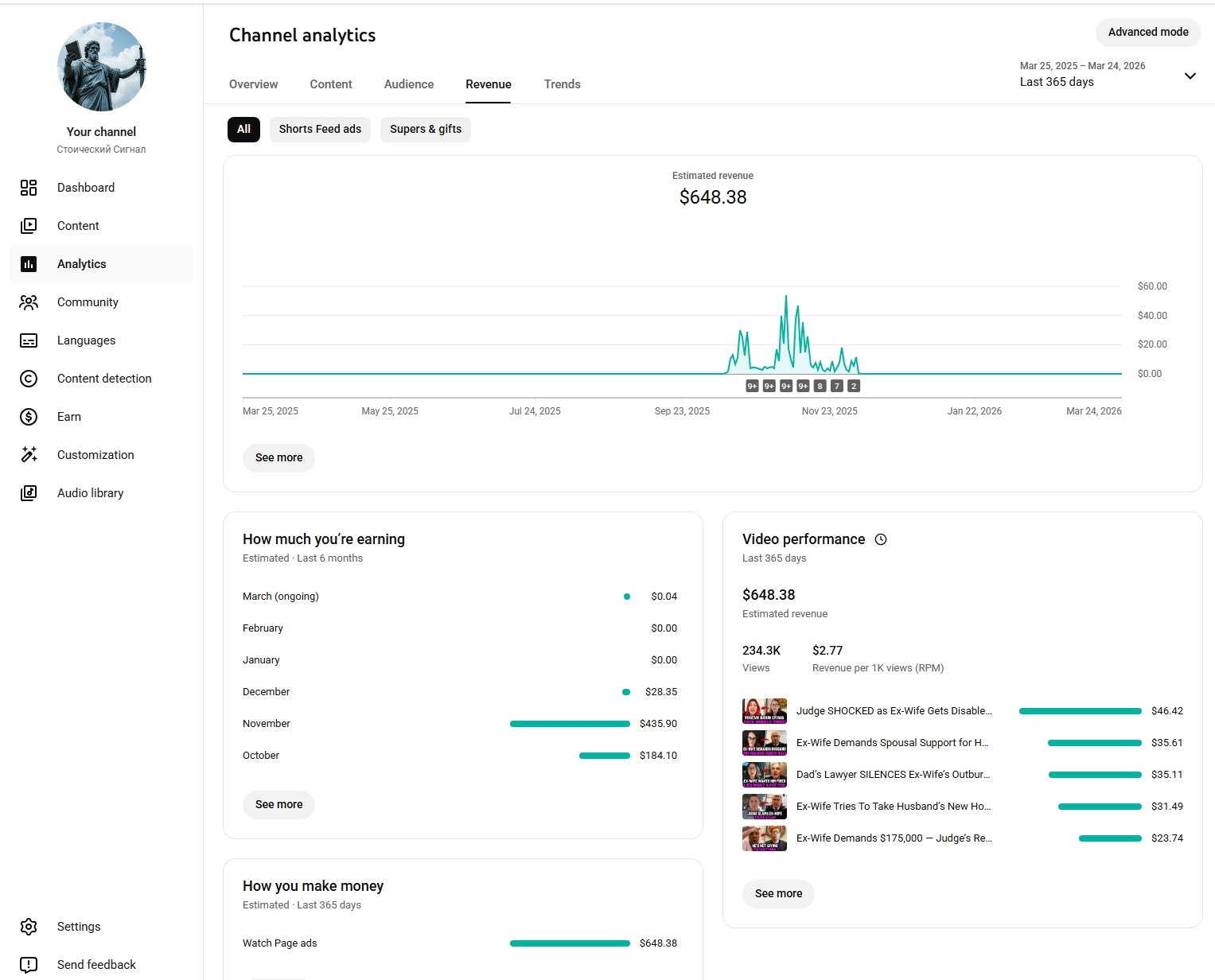Enable the Supers & gifts filter
1215x980 pixels.
pos(426,129)
